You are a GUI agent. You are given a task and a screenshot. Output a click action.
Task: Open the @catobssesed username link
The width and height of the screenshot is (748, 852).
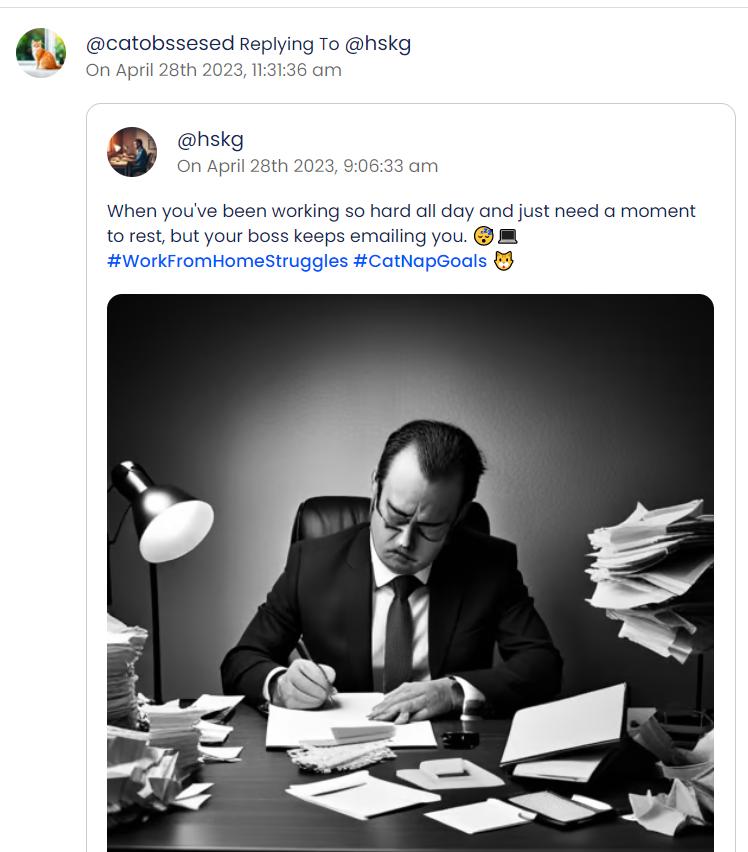(x=160, y=44)
